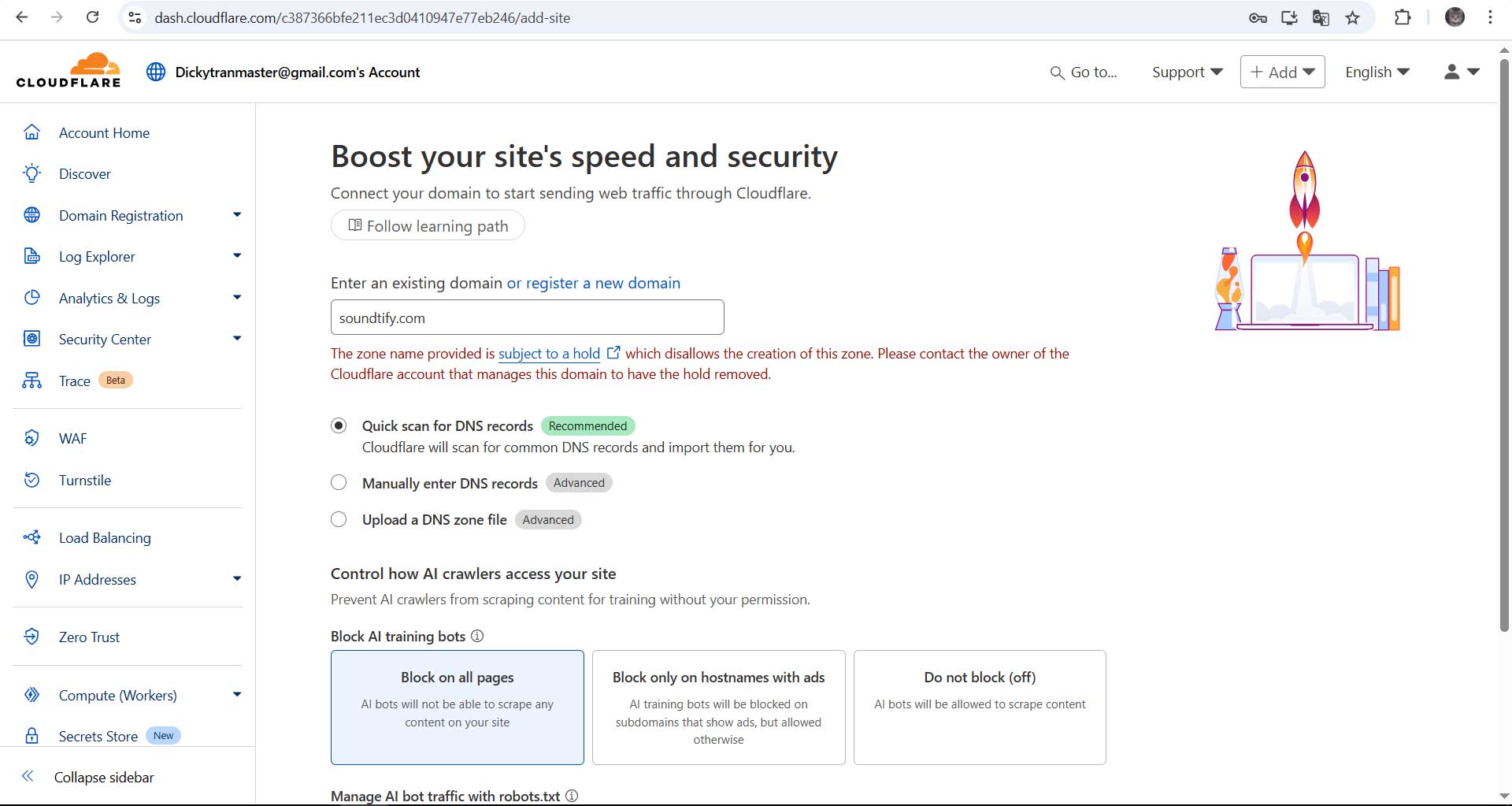Open Secrets Store in sidebar
The height and width of the screenshot is (806, 1512).
(x=98, y=736)
